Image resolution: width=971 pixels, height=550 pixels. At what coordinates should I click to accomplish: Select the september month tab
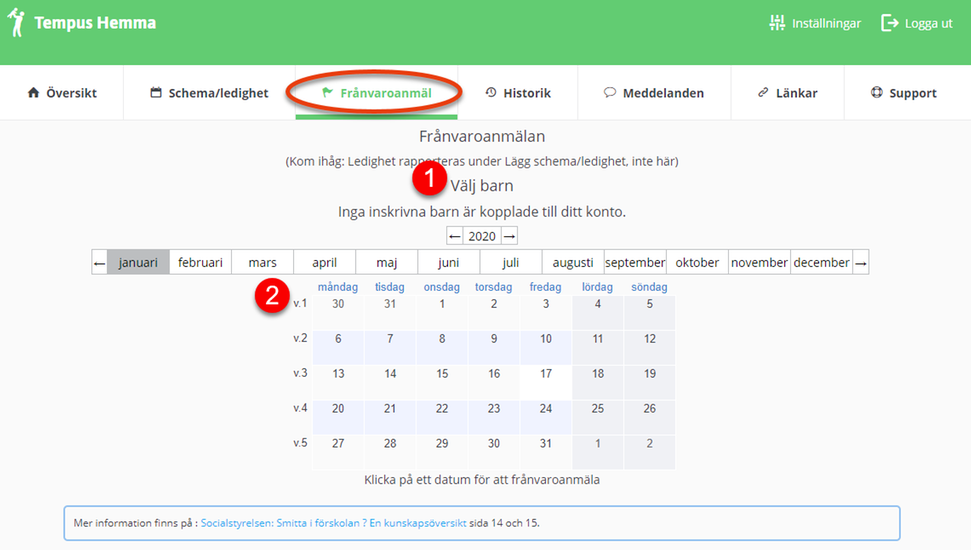(x=635, y=263)
